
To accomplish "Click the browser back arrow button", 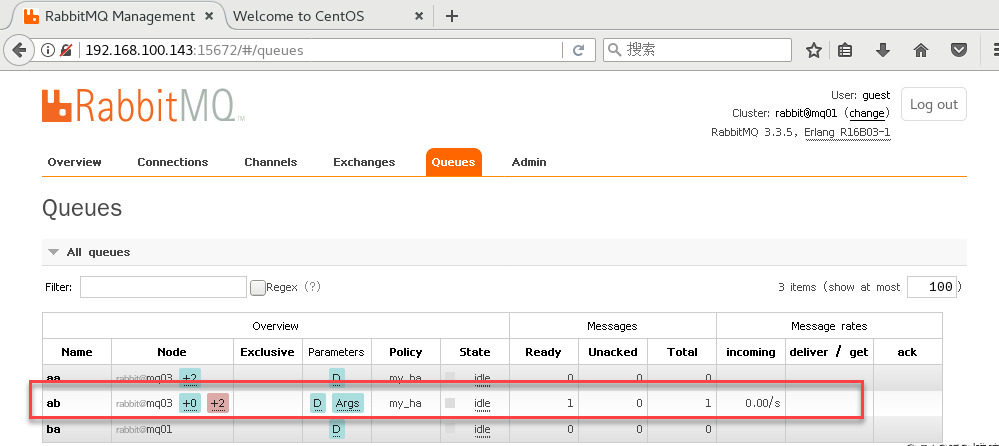I will coord(19,50).
